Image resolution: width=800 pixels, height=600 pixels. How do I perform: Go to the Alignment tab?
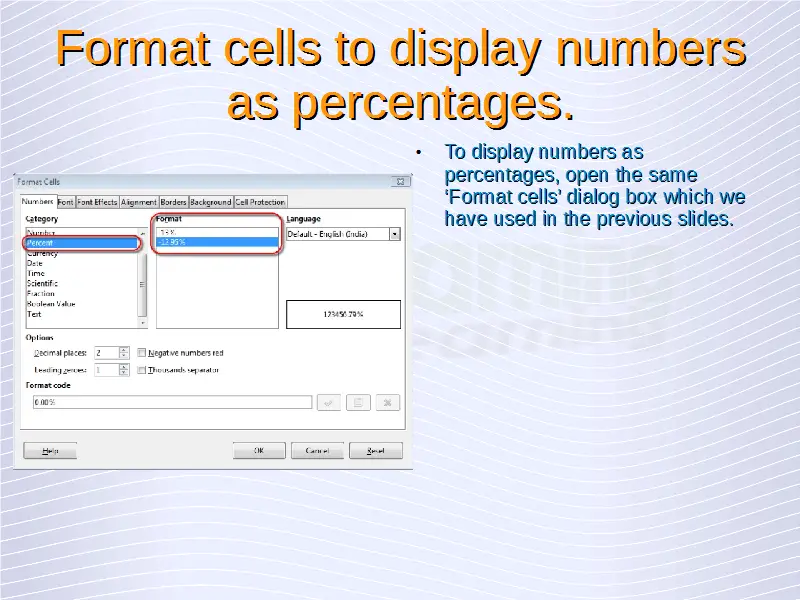pos(139,202)
